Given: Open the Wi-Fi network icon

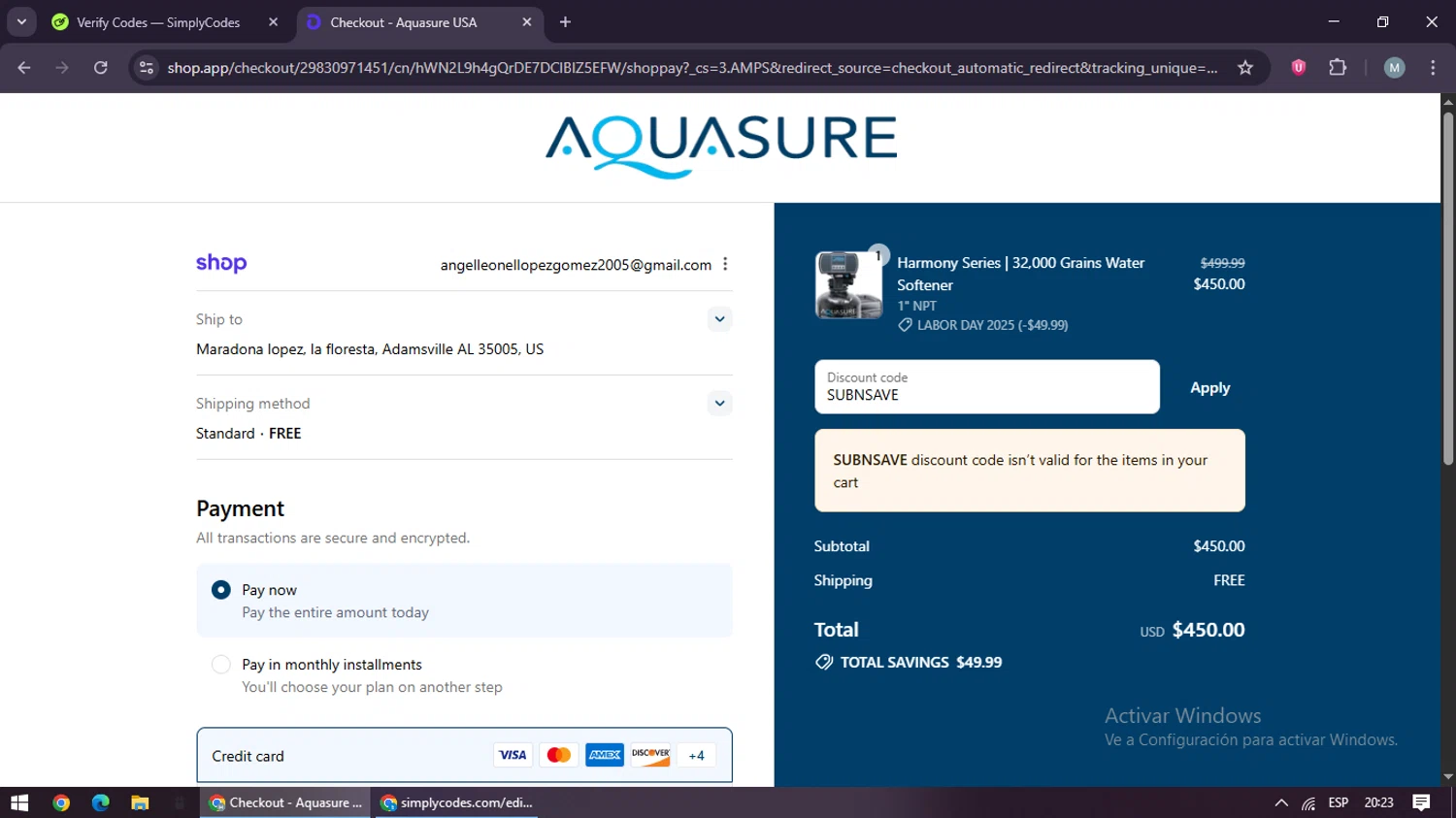Looking at the screenshot, I should click(x=1308, y=803).
